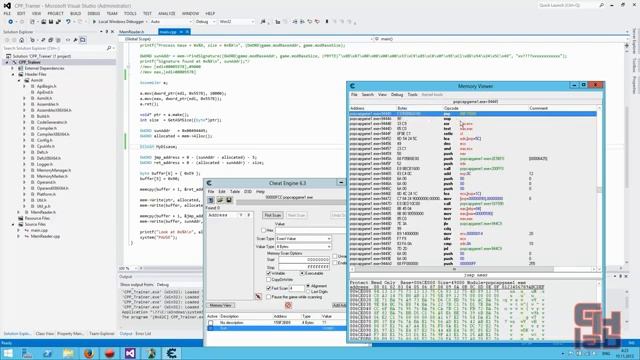Screen dimensions: 640x360
Task: Open the Scan Type dropdown
Action: (x=303, y=238)
